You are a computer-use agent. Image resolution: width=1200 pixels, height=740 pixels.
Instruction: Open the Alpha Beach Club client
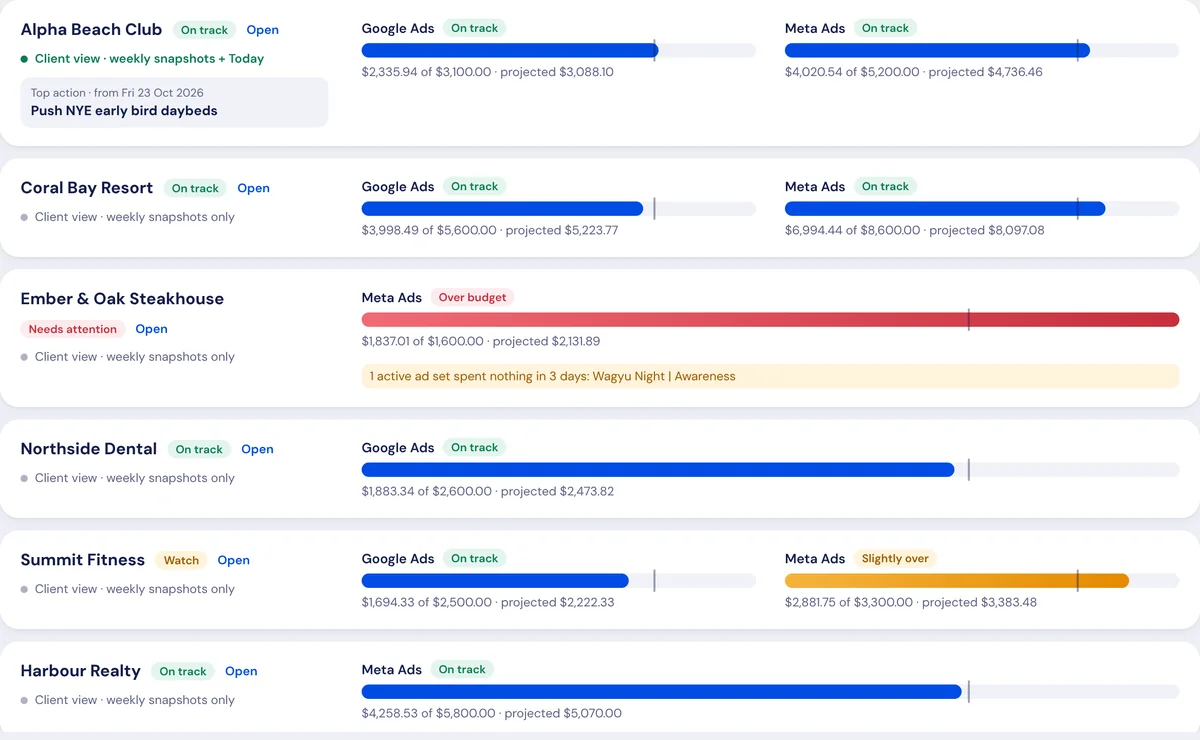[262, 30]
